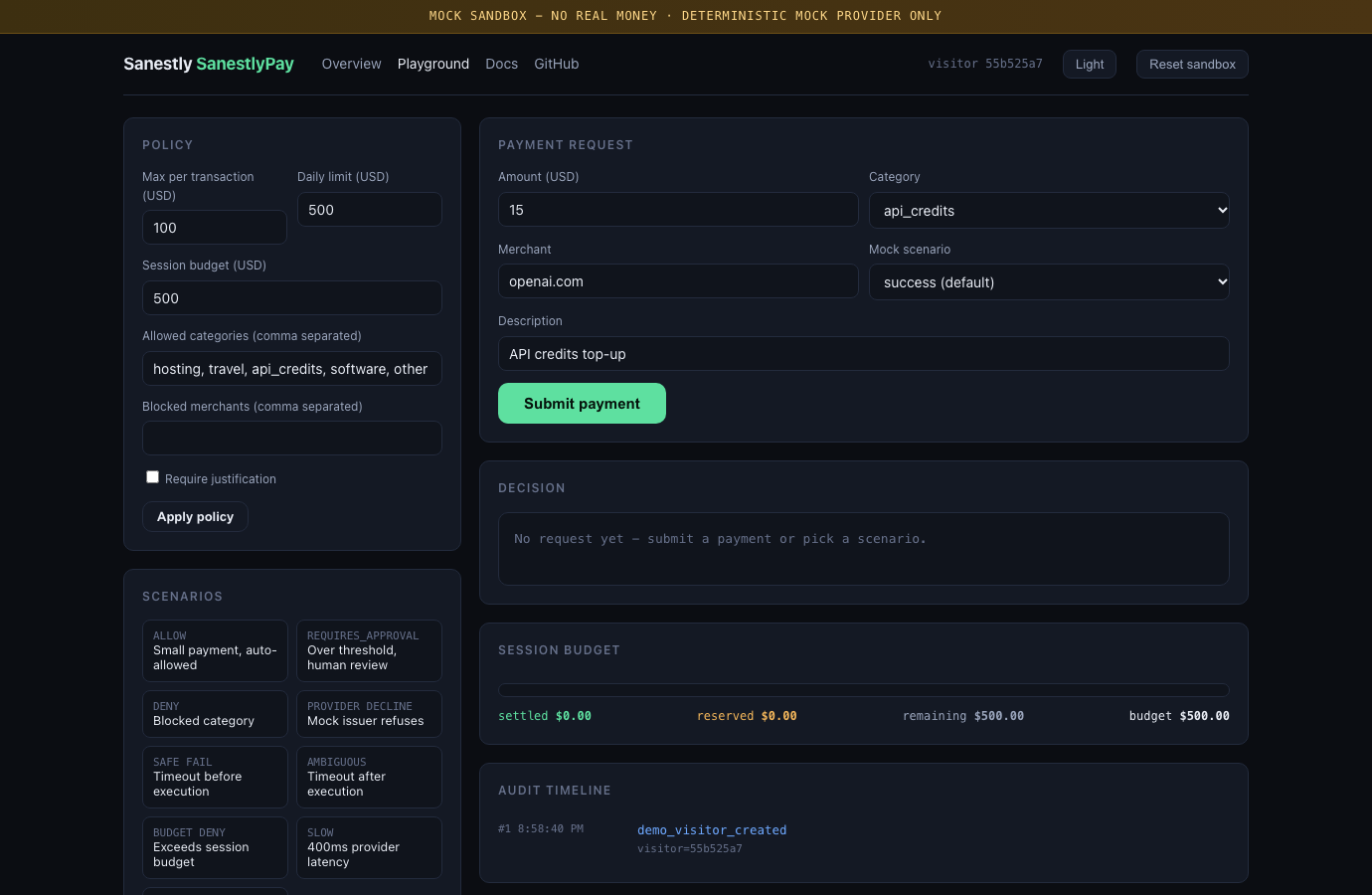
Task: Click the visitor=55b525a7 audit detail
Action: [x=690, y=848]
